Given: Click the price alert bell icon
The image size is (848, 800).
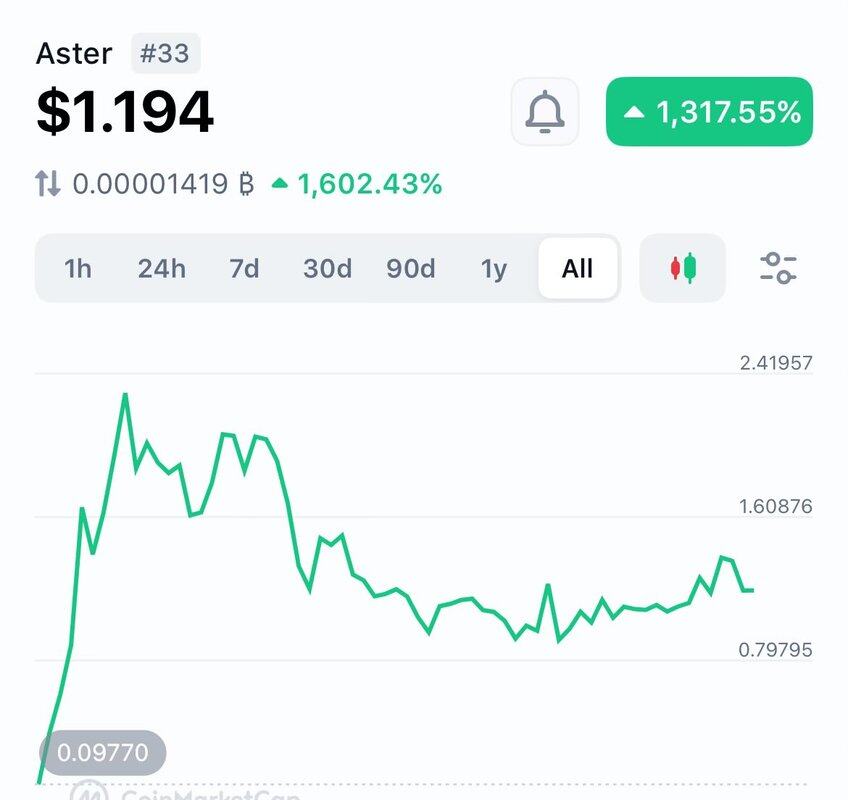Looking at the screenshot, I should click(545, 111).
